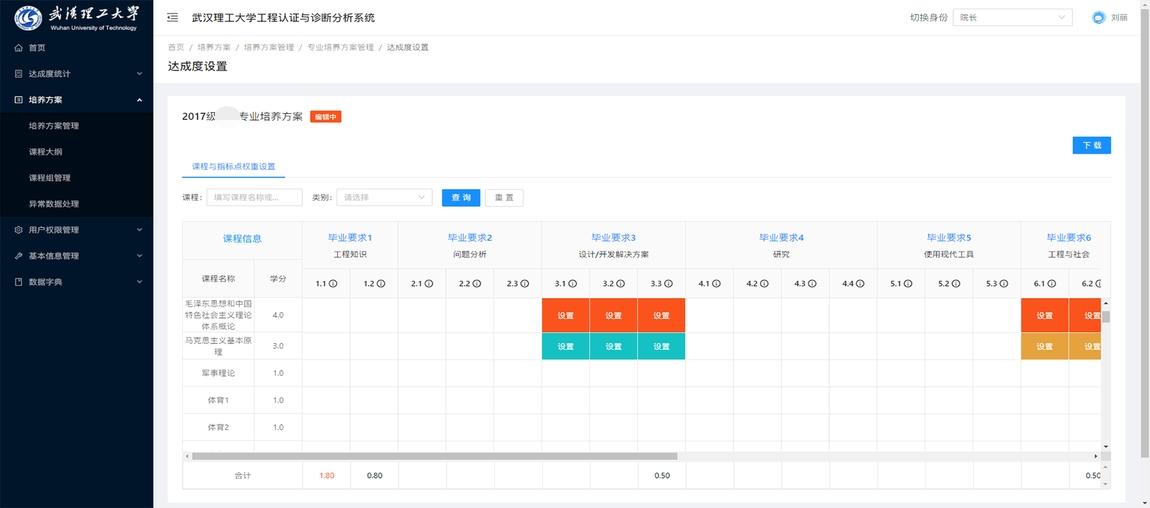Click the 查询 search button
This screenshot has width=1150, height=508.
[x=461, y=198]
